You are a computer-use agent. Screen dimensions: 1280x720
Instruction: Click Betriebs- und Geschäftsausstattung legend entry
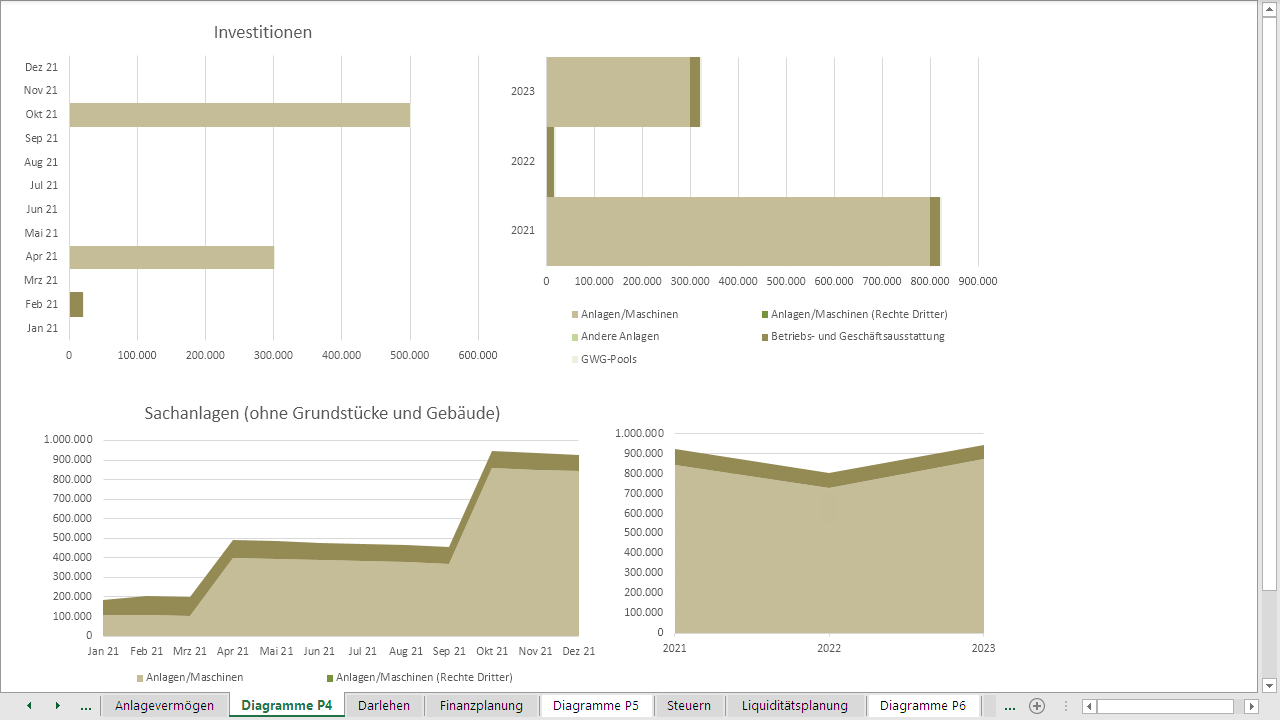[853, 336]
